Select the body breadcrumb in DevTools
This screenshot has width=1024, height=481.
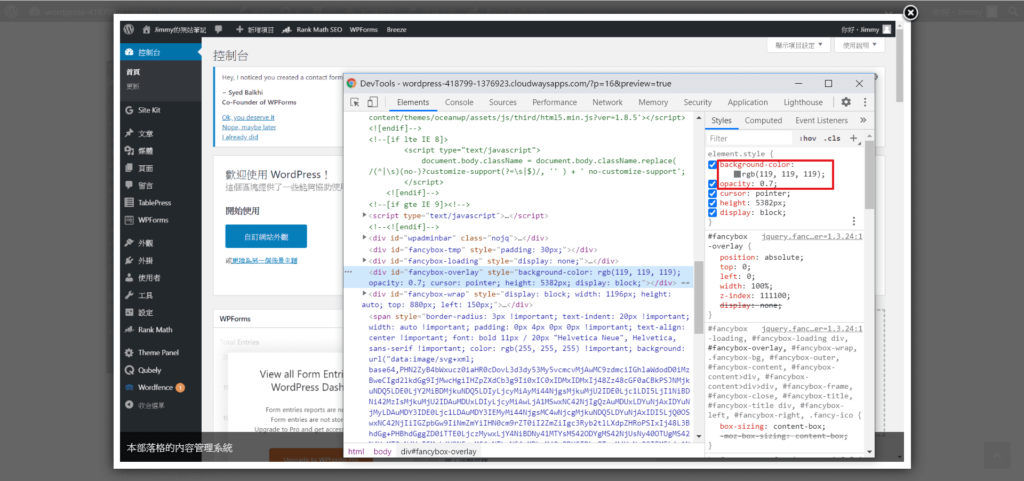point(382,452)
